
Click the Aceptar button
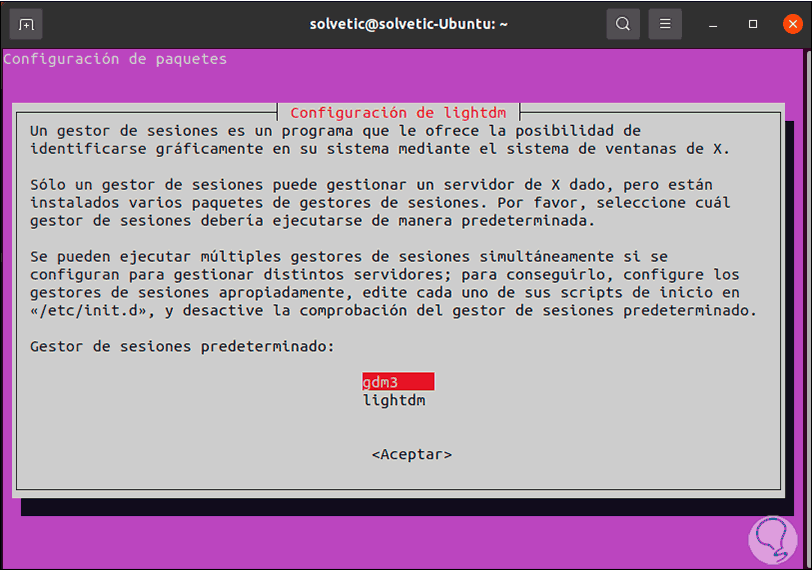pyautogui.click(x=412, y=454)
